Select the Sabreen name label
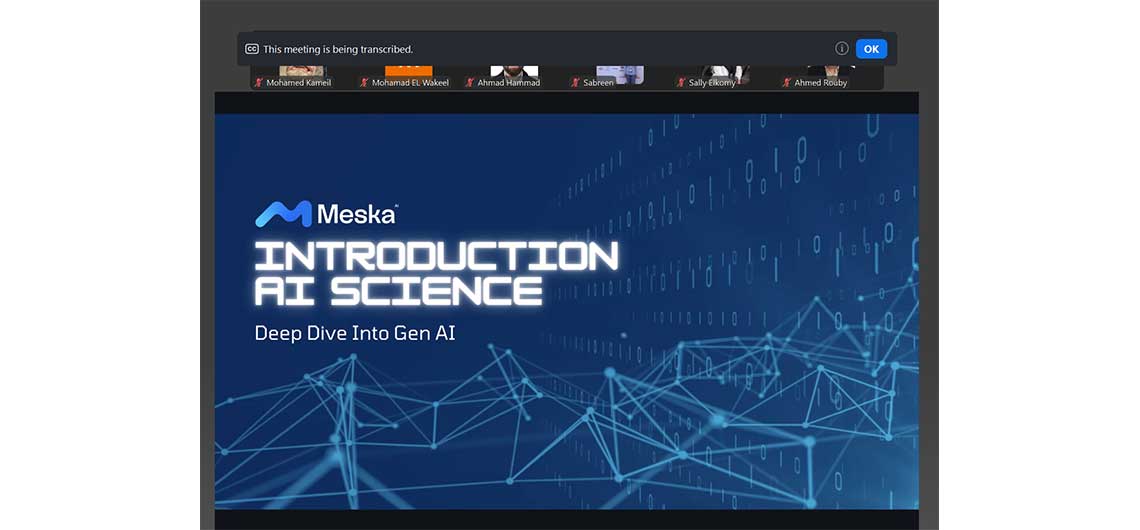This screenshot has width=1140, height=530. [598, 83]
